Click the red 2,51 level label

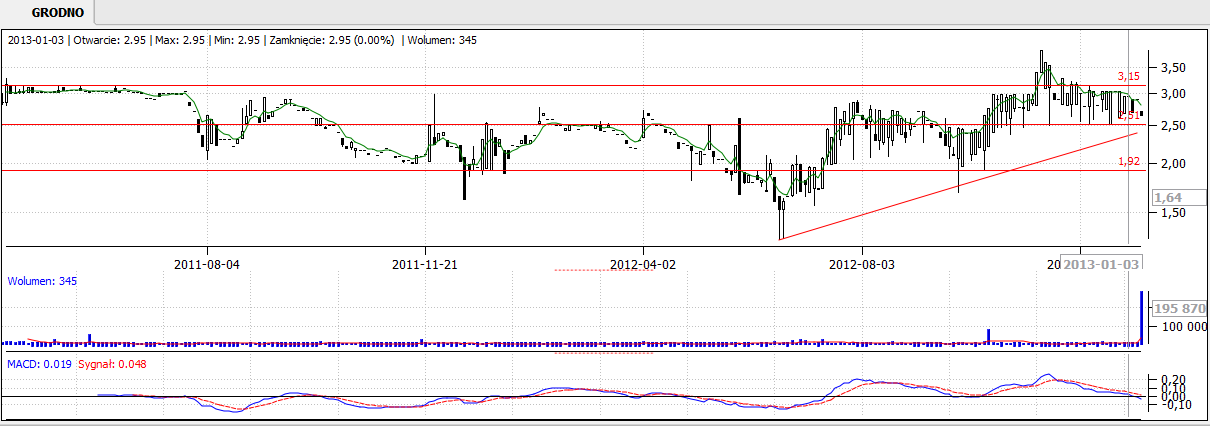click(x=1126, y=117)
